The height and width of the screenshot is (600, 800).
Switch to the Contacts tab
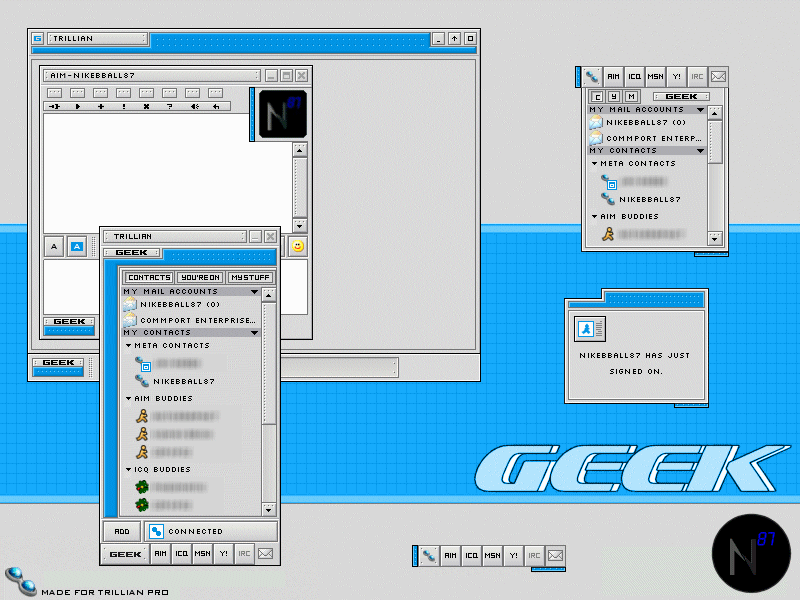click(149, 278)
